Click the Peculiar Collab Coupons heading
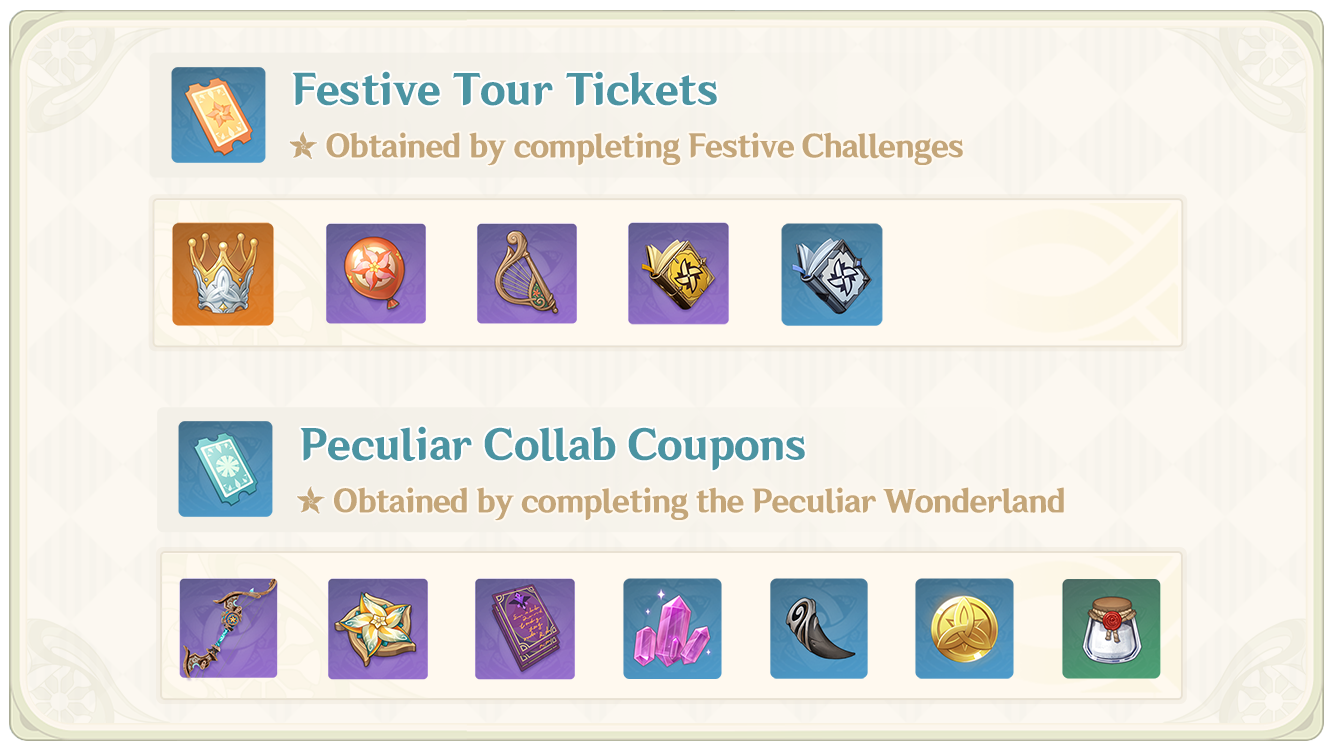This screenshot has height=750, width=1334. coord(553,445)
